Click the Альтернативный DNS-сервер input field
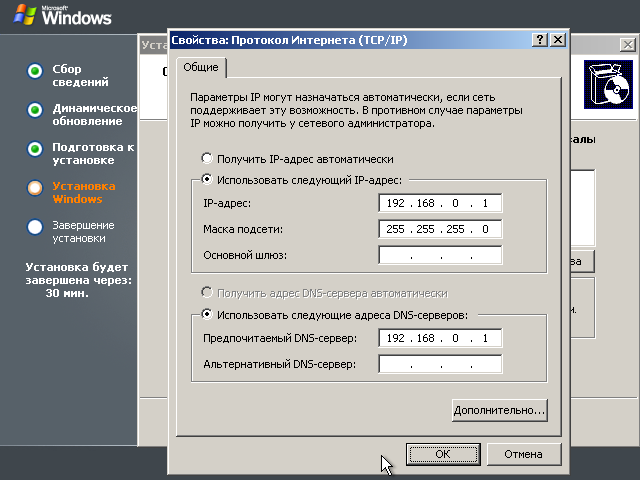Image resolution: width=640 pixels, height=480 pixels. [x=440, y=364]
